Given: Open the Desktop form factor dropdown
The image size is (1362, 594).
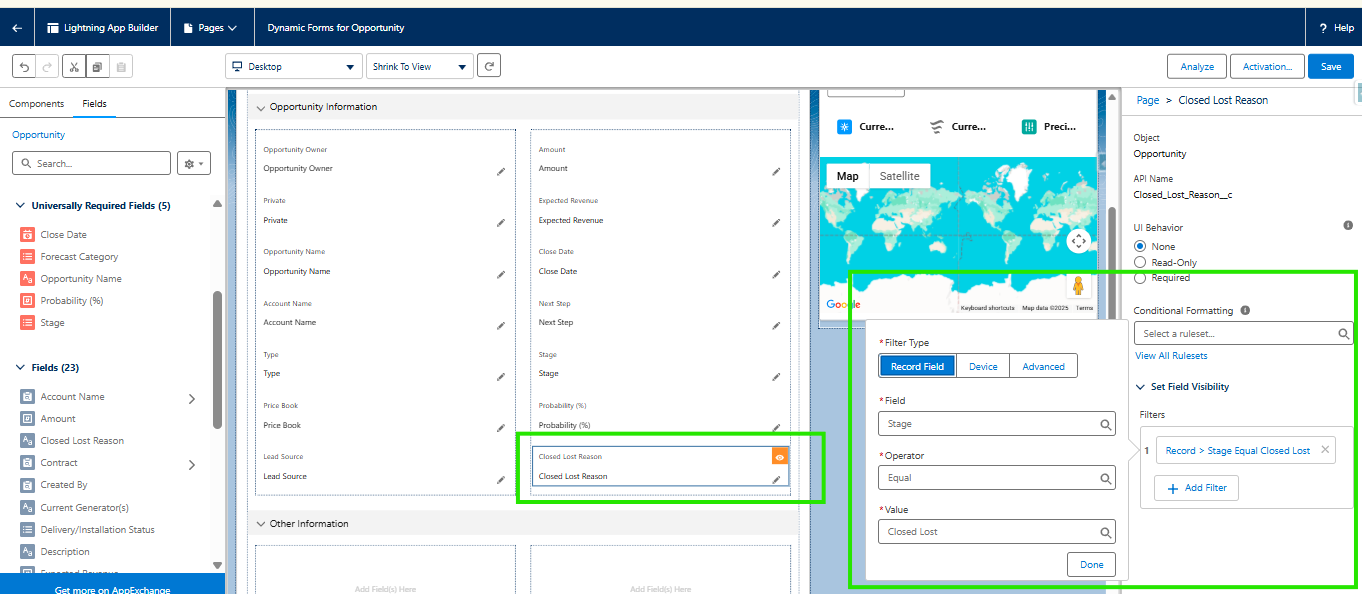Looking at the screenshot, I should pyautogui.click(x=293, y=67).
